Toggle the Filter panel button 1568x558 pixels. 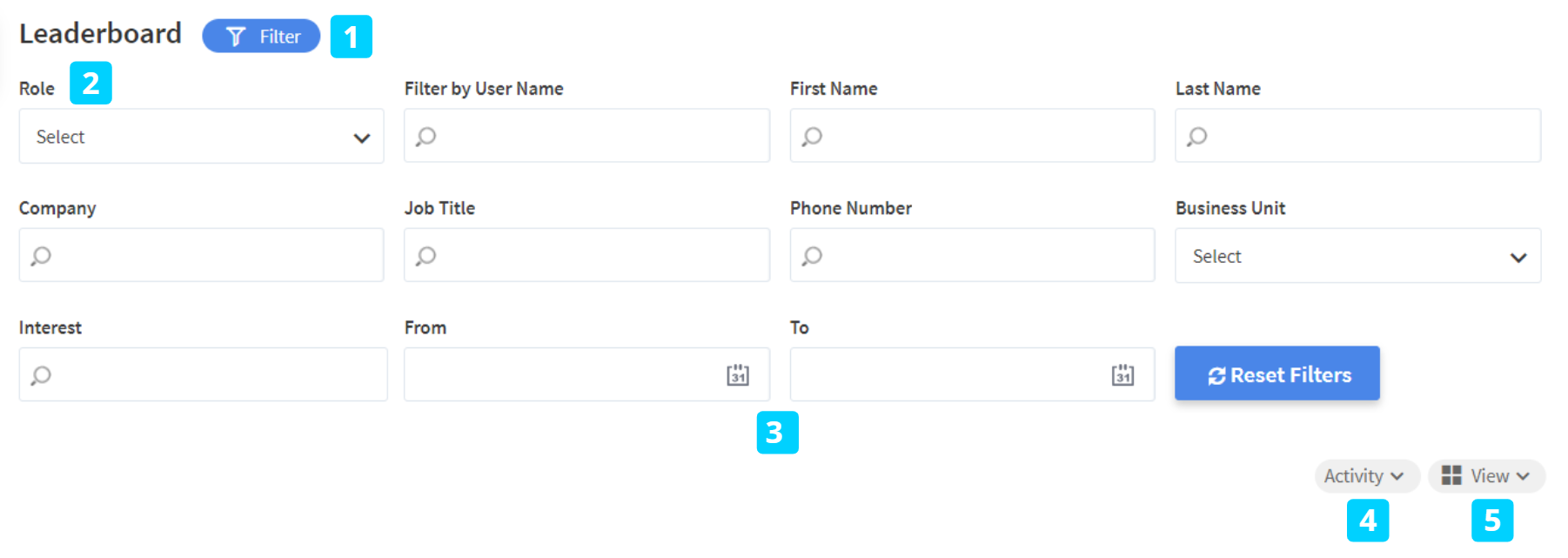click(261, 37)
